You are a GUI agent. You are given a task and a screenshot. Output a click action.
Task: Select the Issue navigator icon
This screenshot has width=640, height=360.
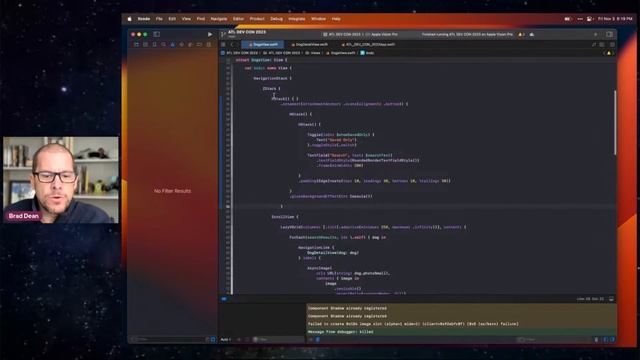pos(172,44)
